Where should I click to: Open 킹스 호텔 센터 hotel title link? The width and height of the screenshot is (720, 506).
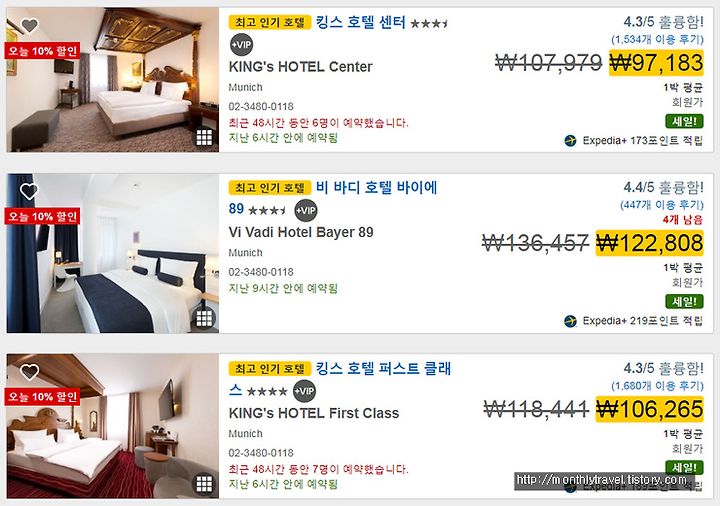click(x=360, y=22)
